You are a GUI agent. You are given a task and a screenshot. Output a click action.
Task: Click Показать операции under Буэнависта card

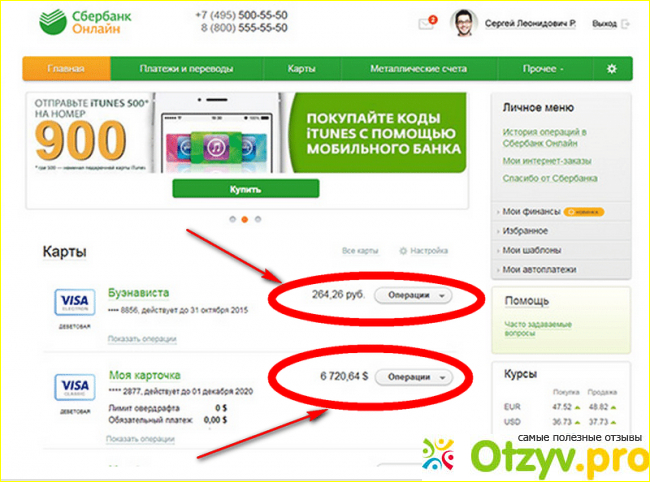click(x=142, y=339)
